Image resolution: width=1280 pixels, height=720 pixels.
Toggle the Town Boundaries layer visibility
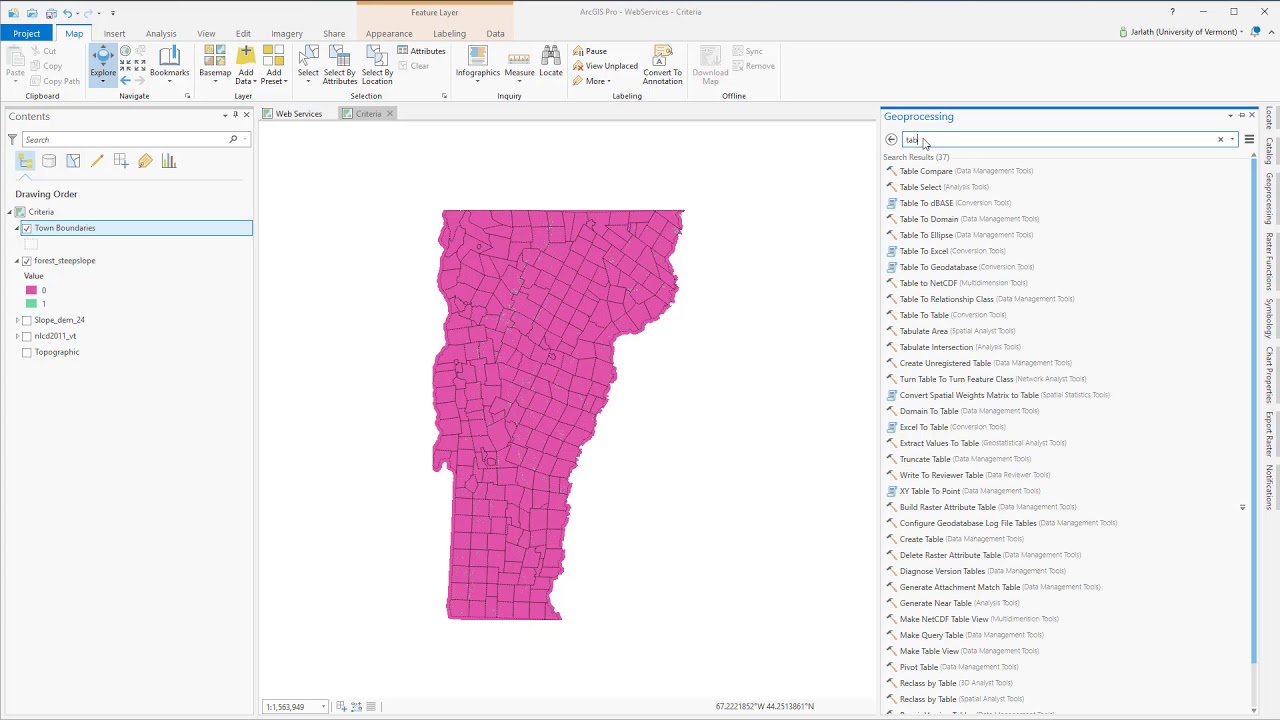pos(27,228)
